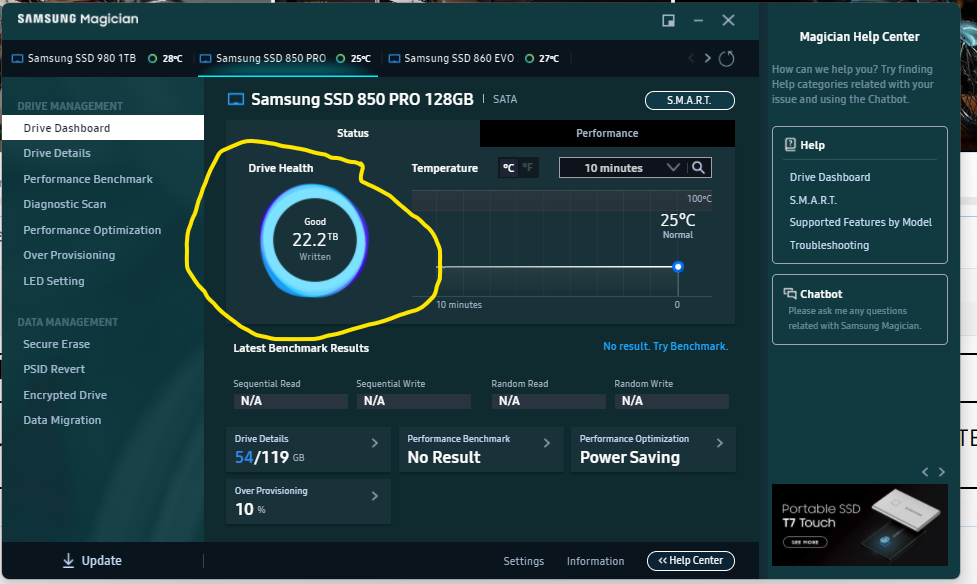The width and height of the screenshot is (977, 584).
Task: Click Samsung SSD 860 EVO drive icon
Action: [x=394, y=59]
